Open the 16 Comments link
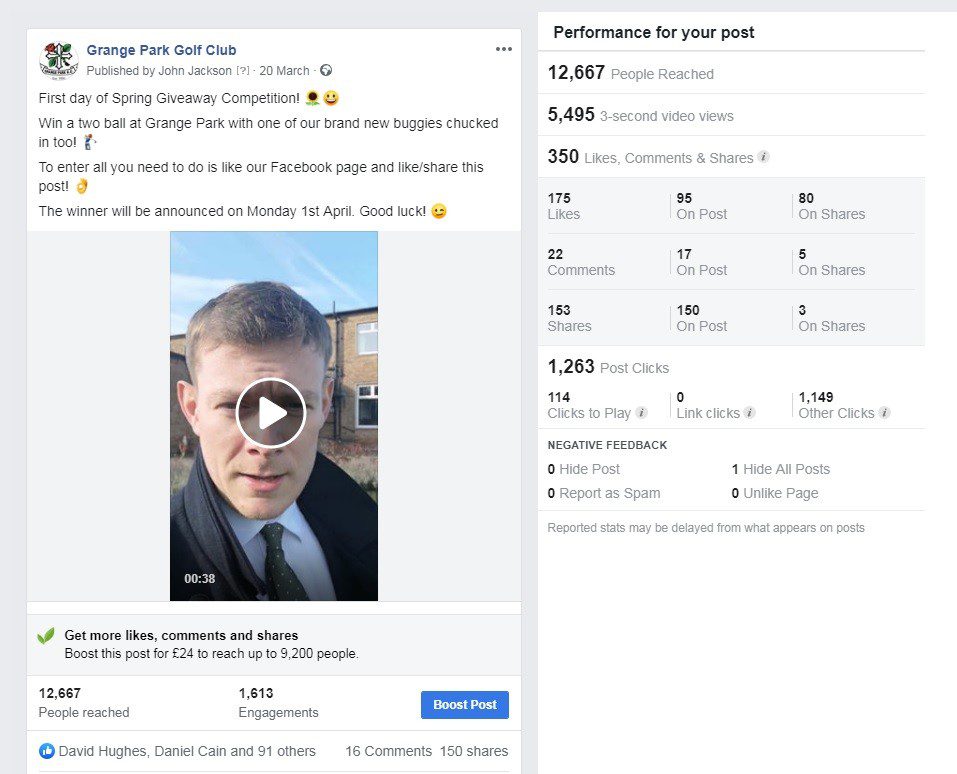The height and width of the screenshot is (774, 957). click(388, 751)
